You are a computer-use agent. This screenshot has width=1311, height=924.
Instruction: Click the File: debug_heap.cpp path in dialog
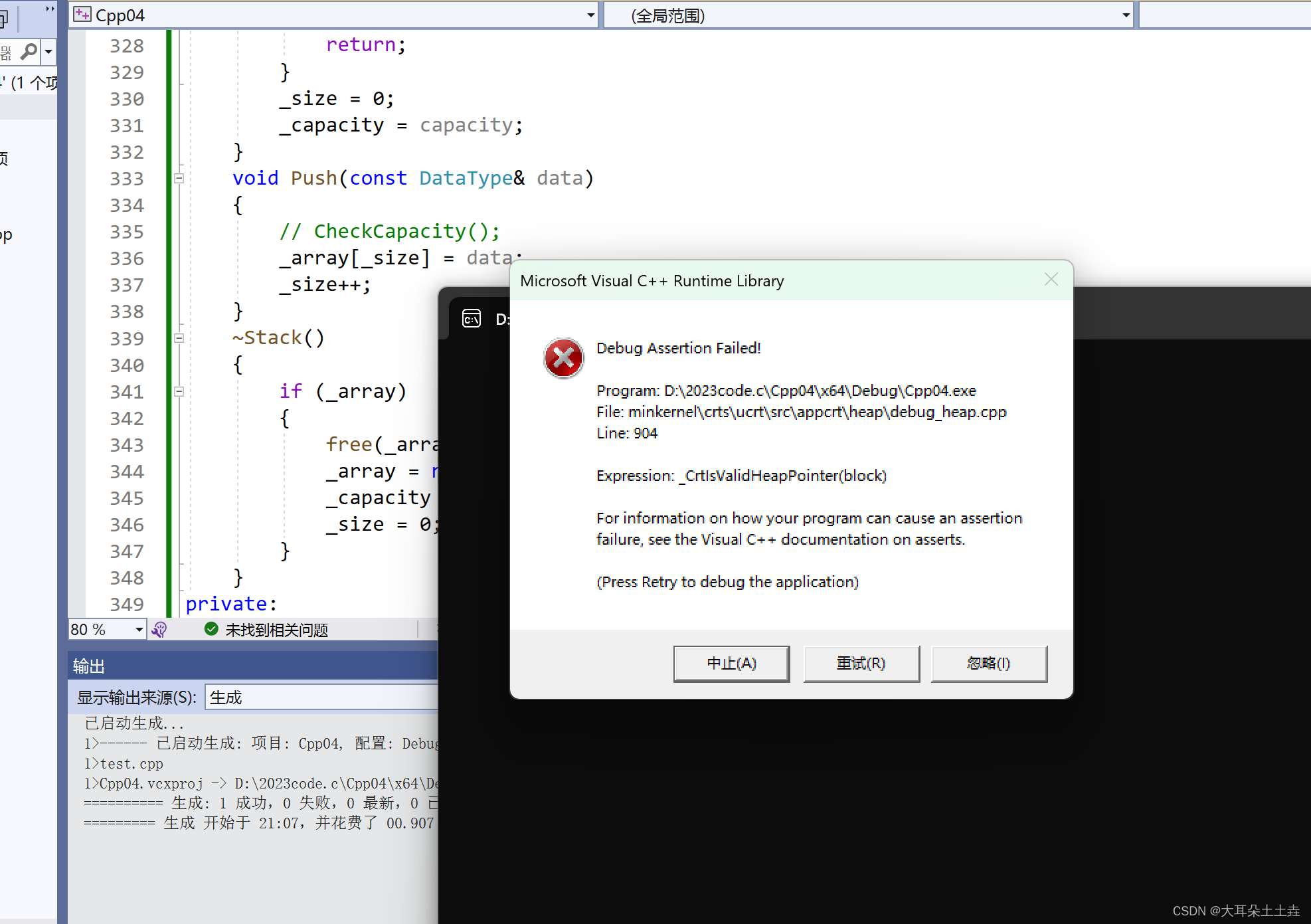point(802,412)
